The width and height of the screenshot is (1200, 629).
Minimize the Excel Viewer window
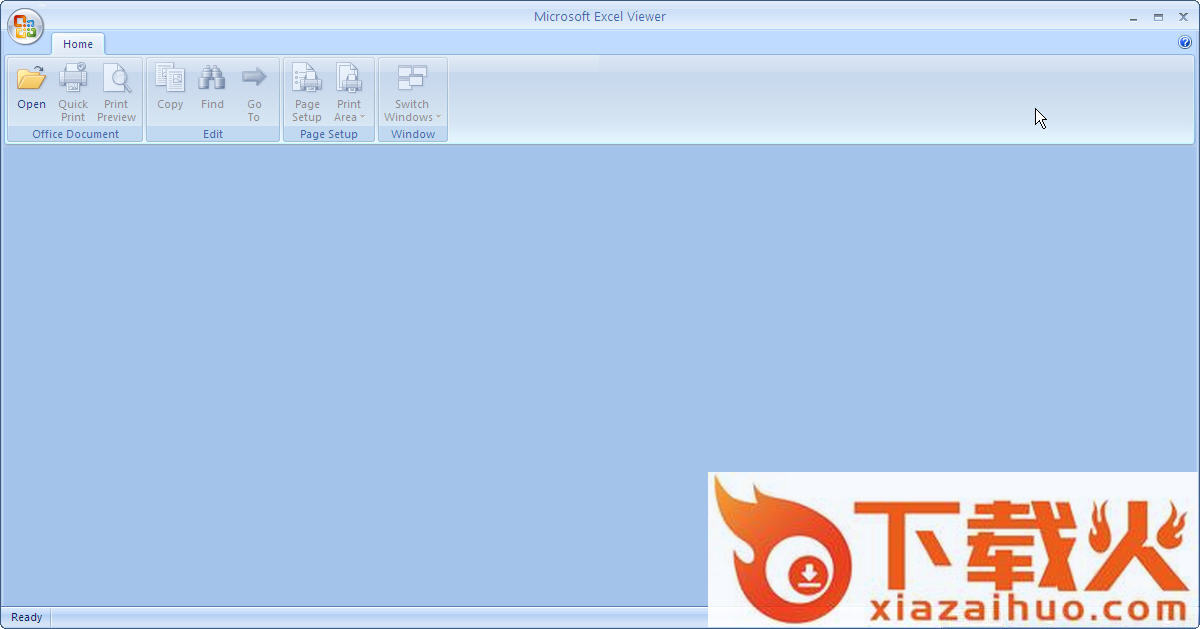tap(1133, 17)
